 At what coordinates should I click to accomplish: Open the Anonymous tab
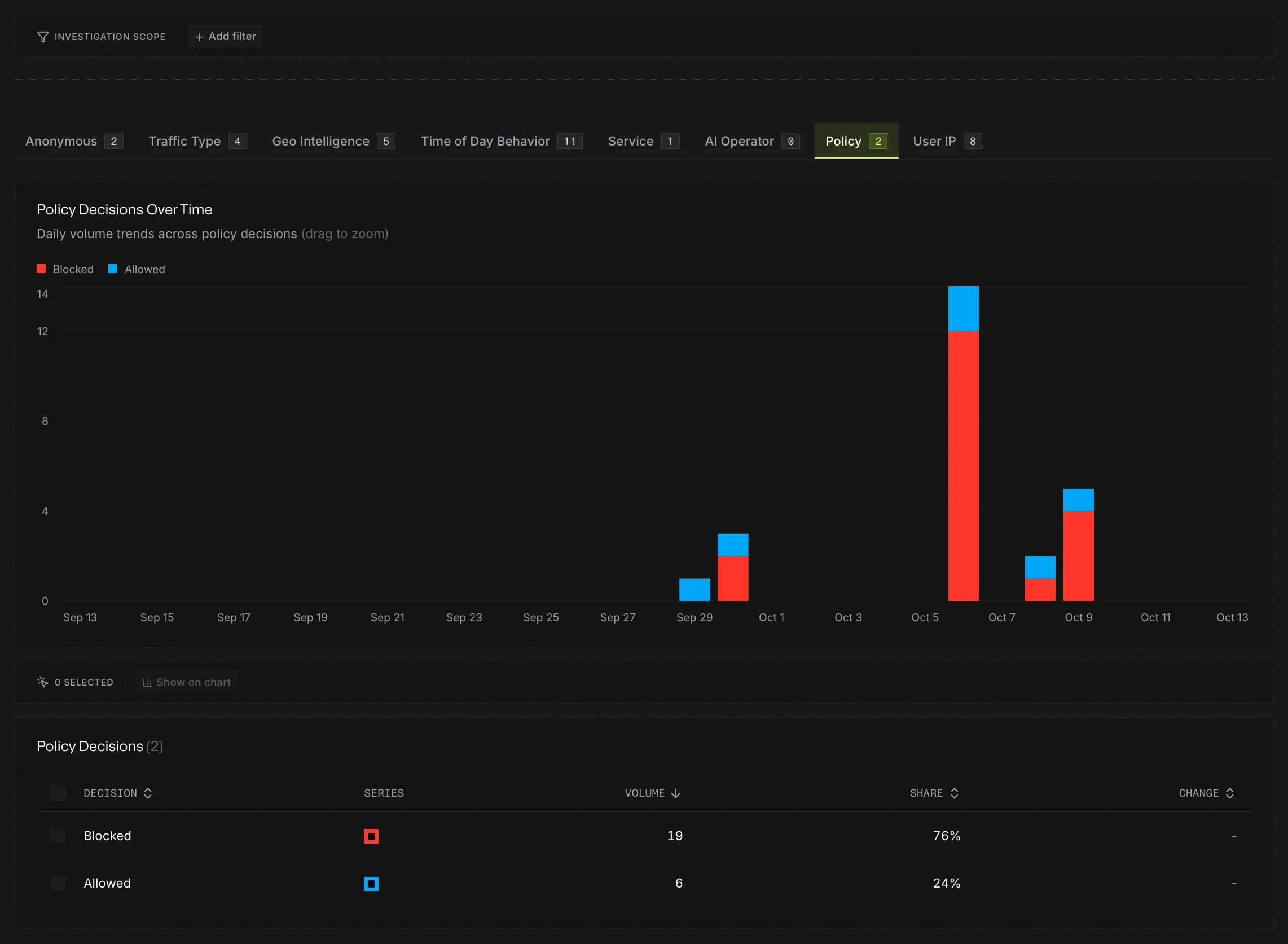74,141
